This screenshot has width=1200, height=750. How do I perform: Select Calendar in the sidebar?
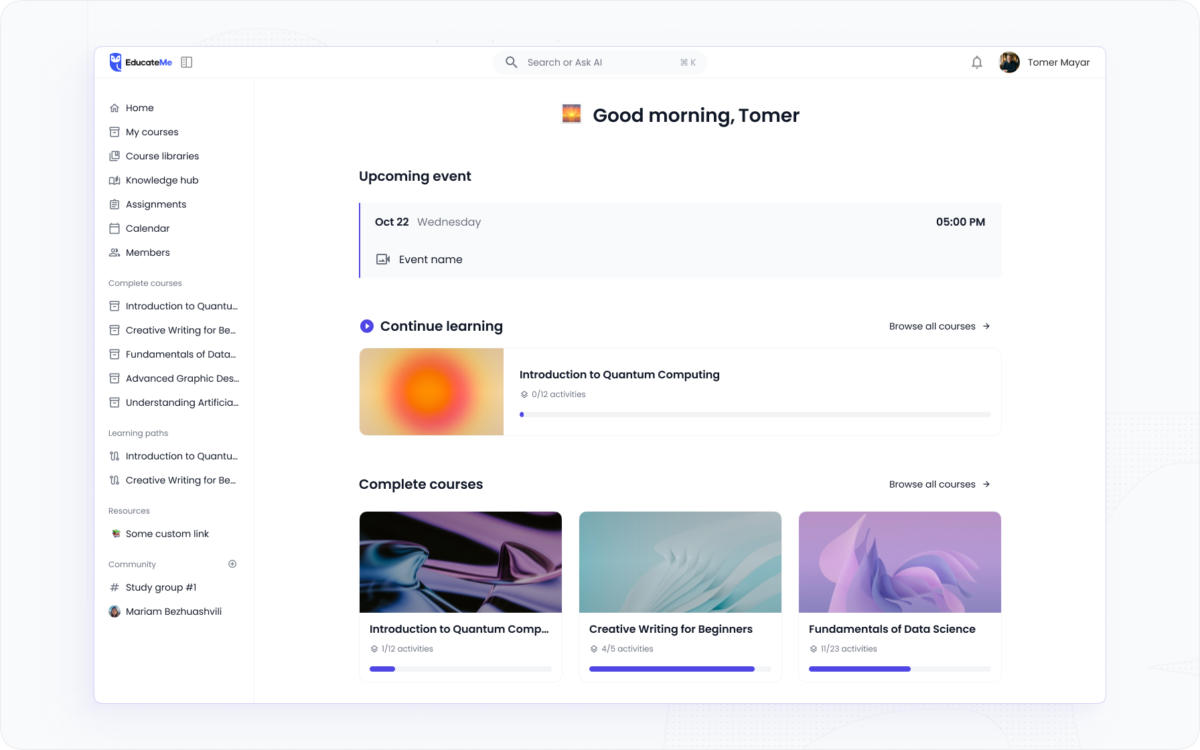coord(147,228)
